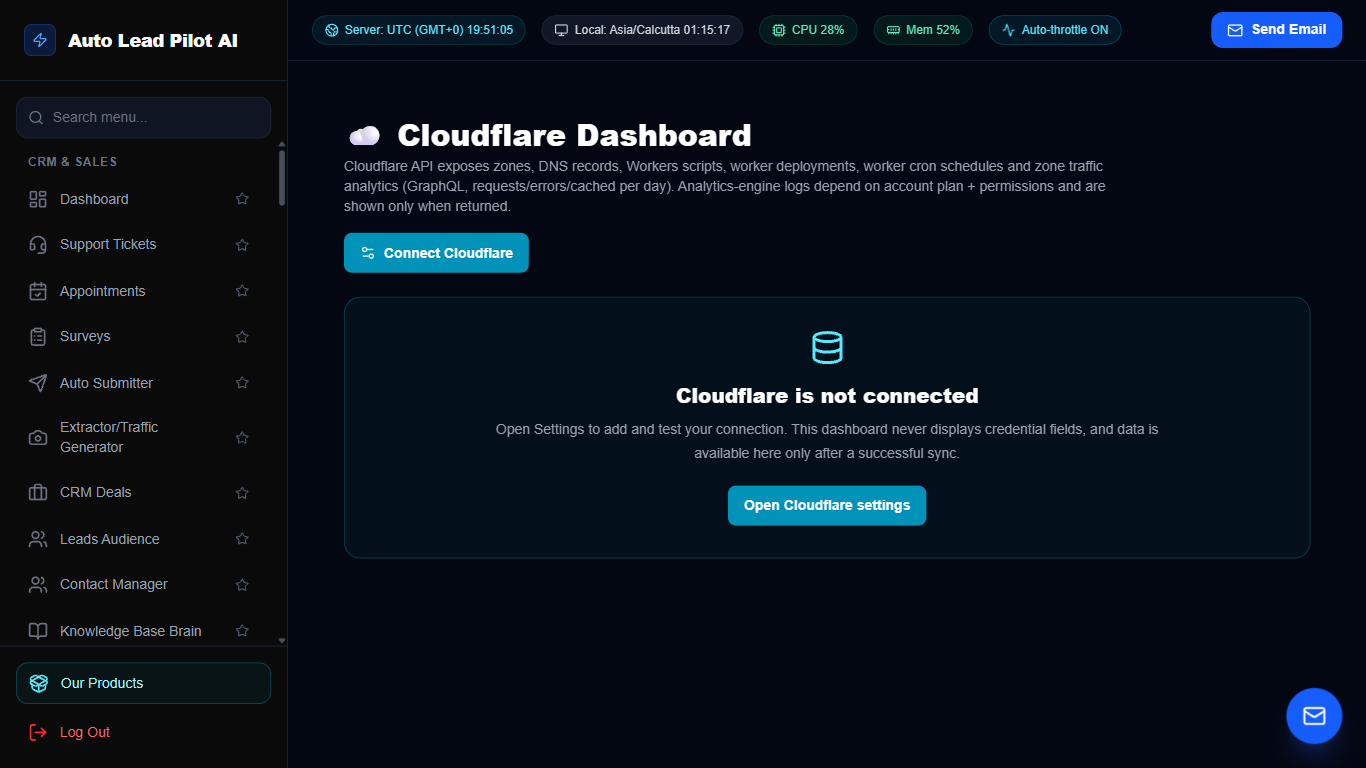Click the Connect Cloudflare button
The width and height of the screenshot is (1366, 768).
click(436, 253)
